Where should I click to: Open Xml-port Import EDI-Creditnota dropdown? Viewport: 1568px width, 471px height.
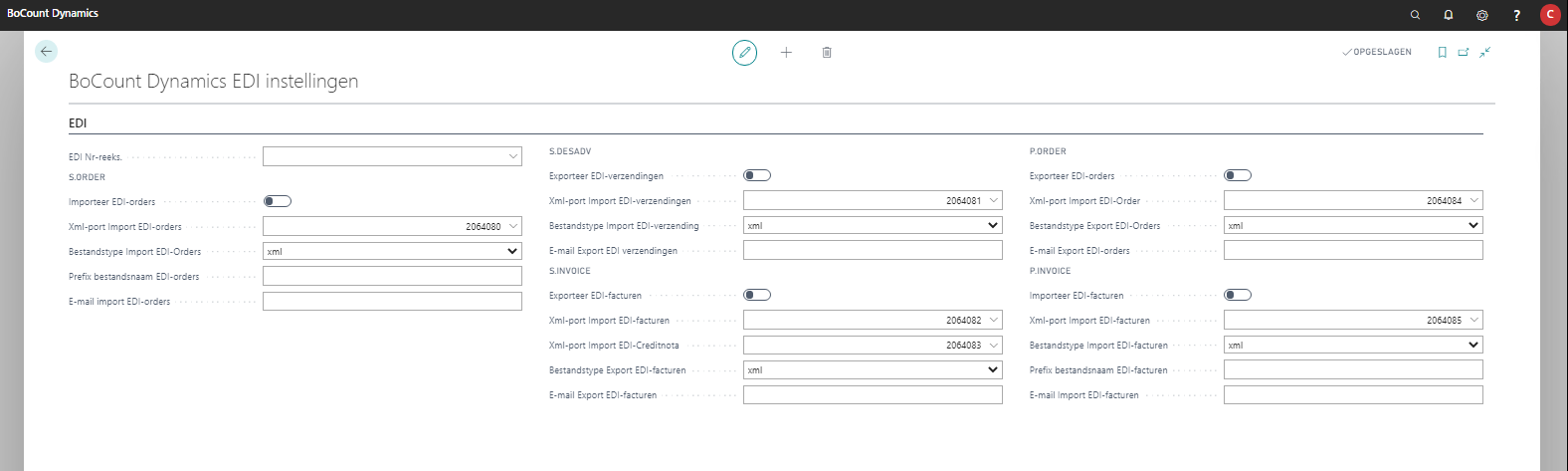(x=994, y=346)
